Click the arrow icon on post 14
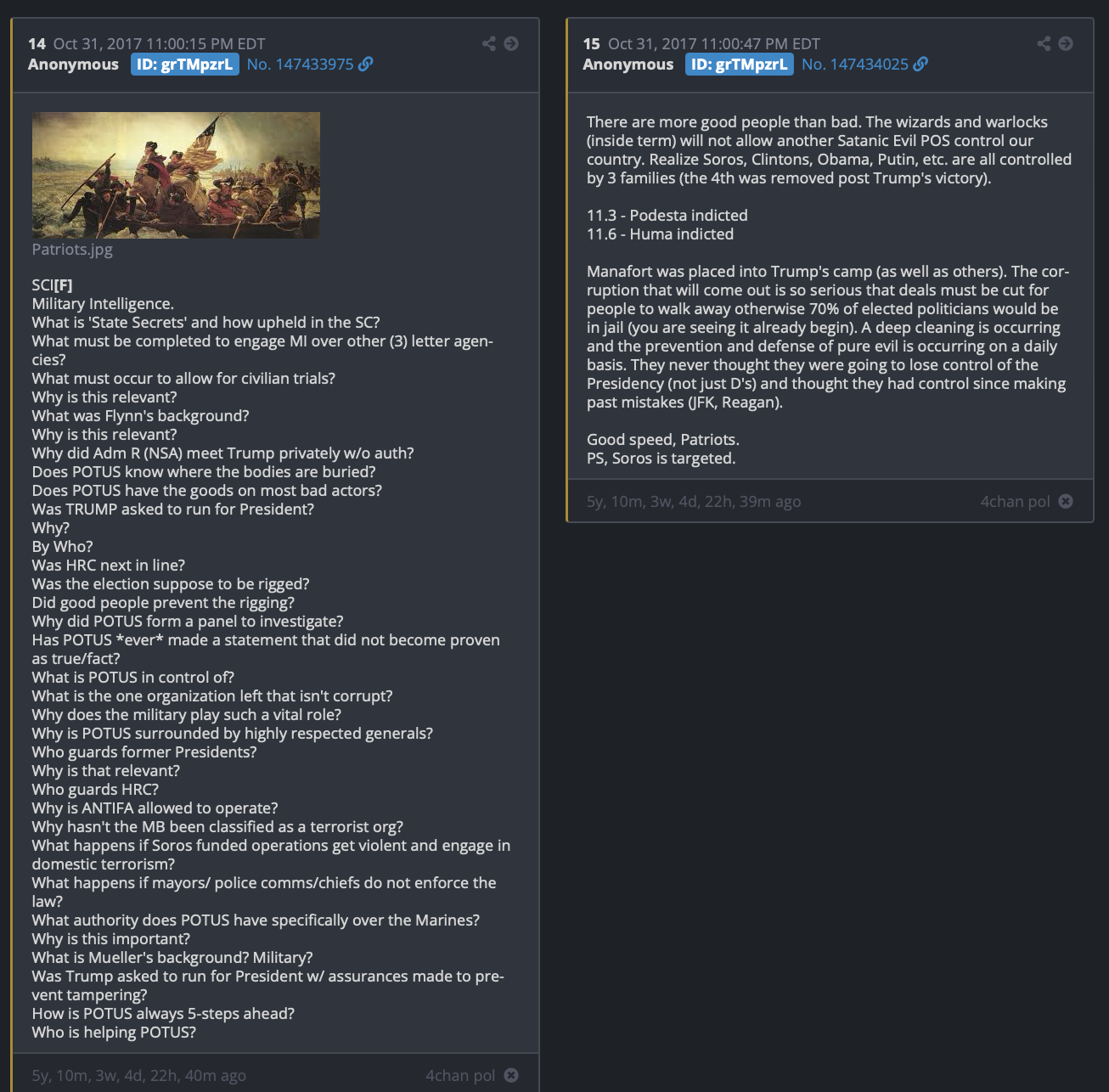The width and height of the screenshot is (1109, 1092). pos(511,43)
